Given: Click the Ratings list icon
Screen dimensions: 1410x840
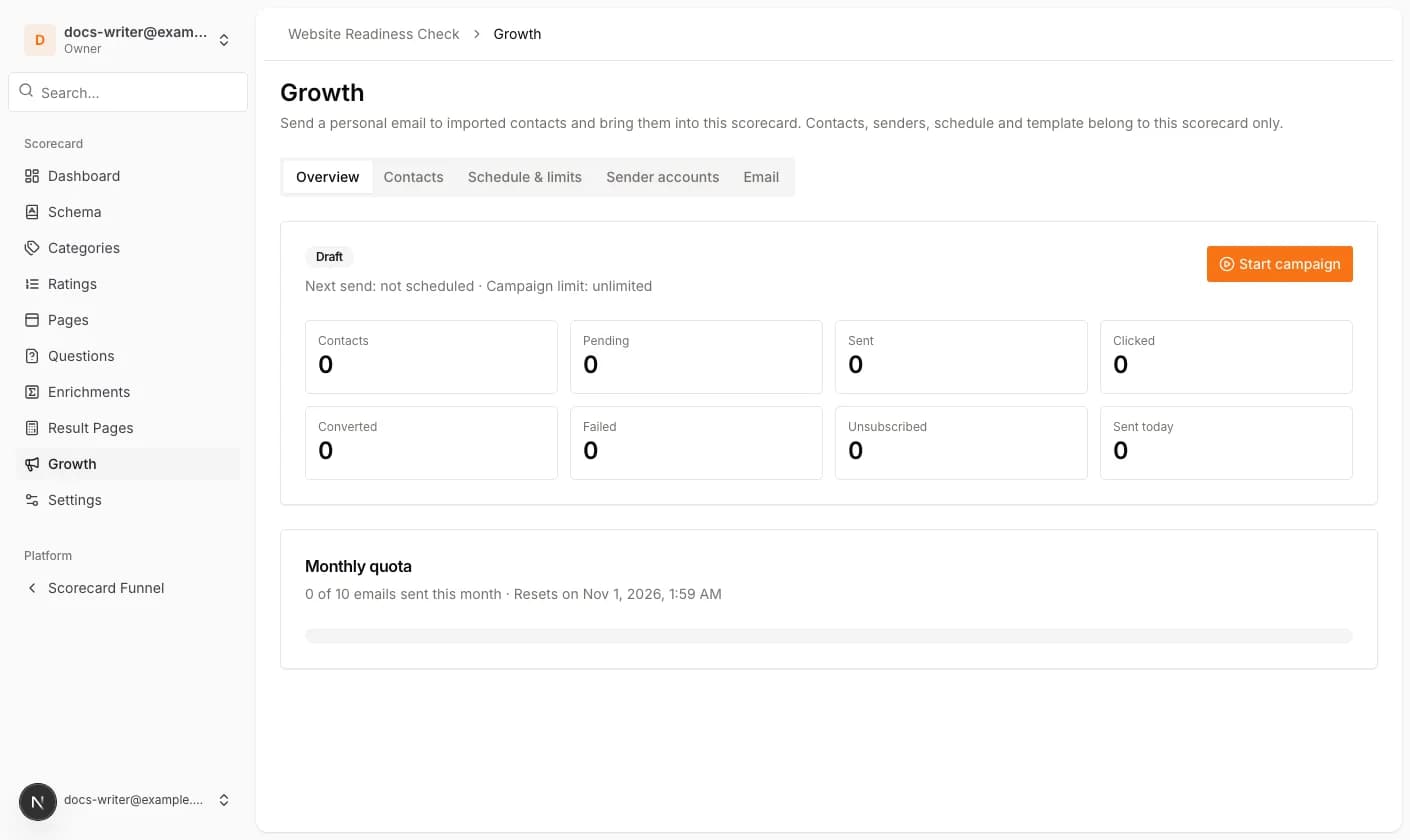Looking at the screenshot, I should click(32, 284).
